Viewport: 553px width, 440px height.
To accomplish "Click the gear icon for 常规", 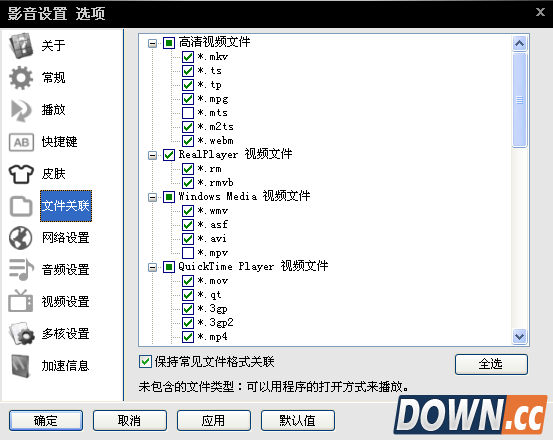I will click(x=21, y=78).
